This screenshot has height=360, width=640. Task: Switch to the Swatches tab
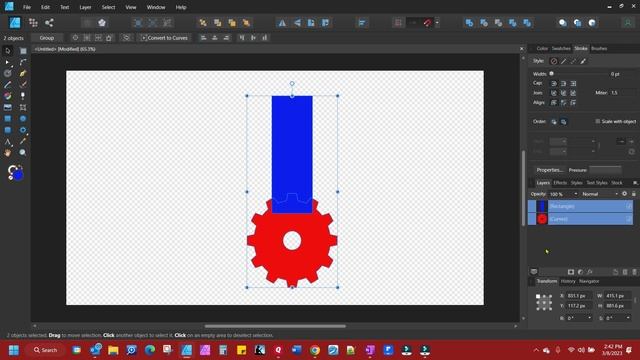pyautogui.click(x=561, y=49)
